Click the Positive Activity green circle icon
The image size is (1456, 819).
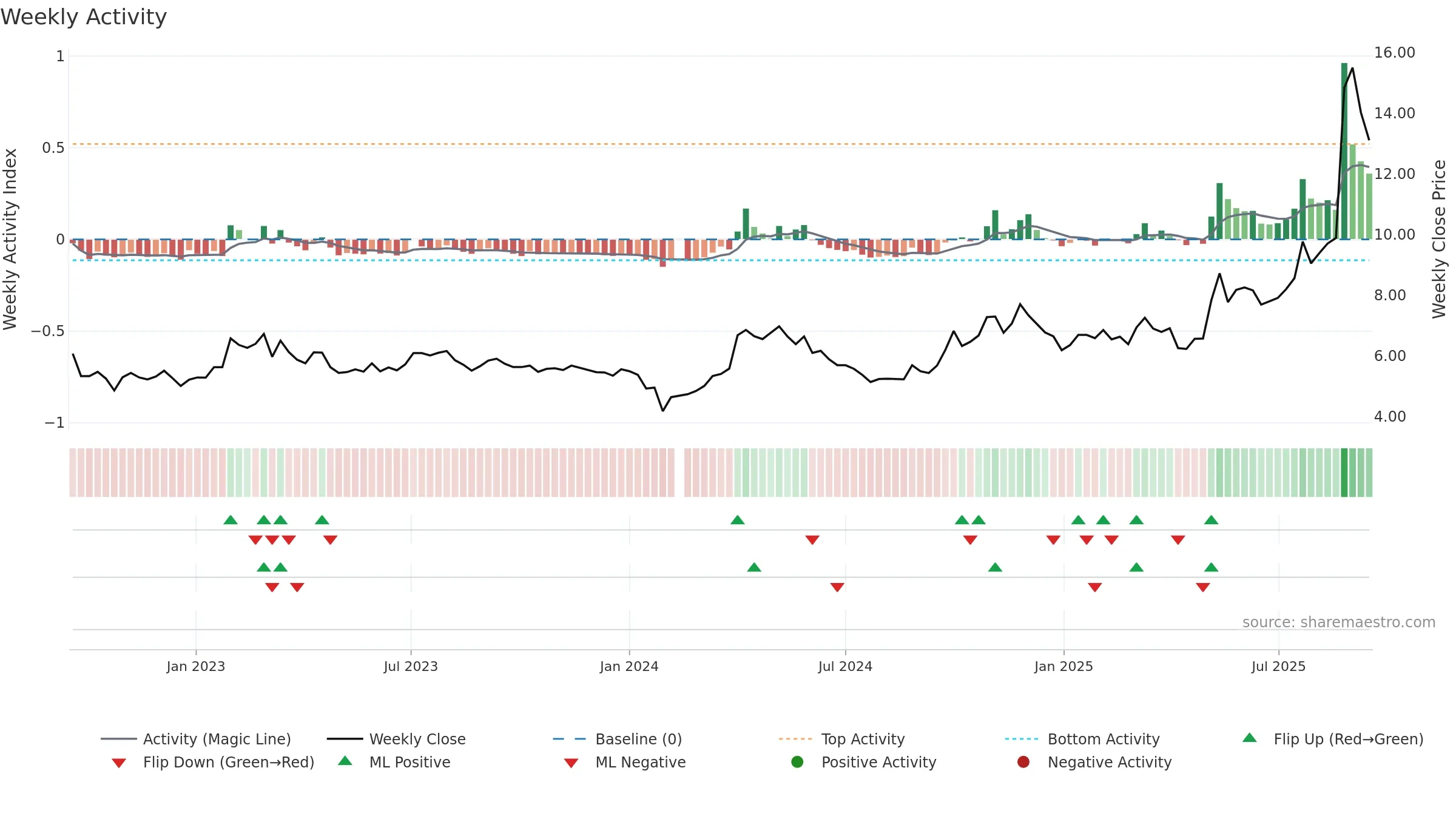[797, 762]
